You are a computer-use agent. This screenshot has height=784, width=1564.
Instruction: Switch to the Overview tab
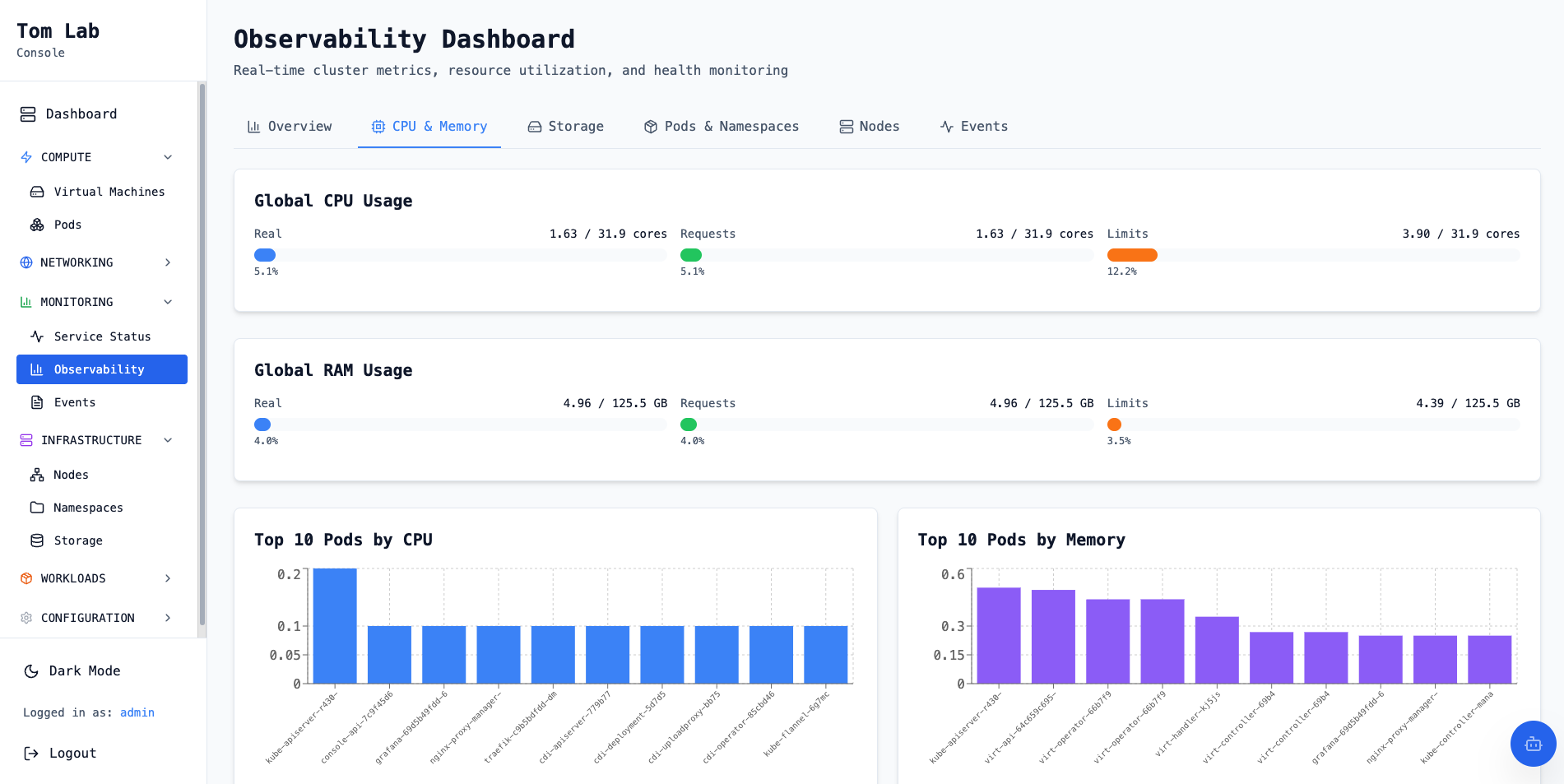290,127
